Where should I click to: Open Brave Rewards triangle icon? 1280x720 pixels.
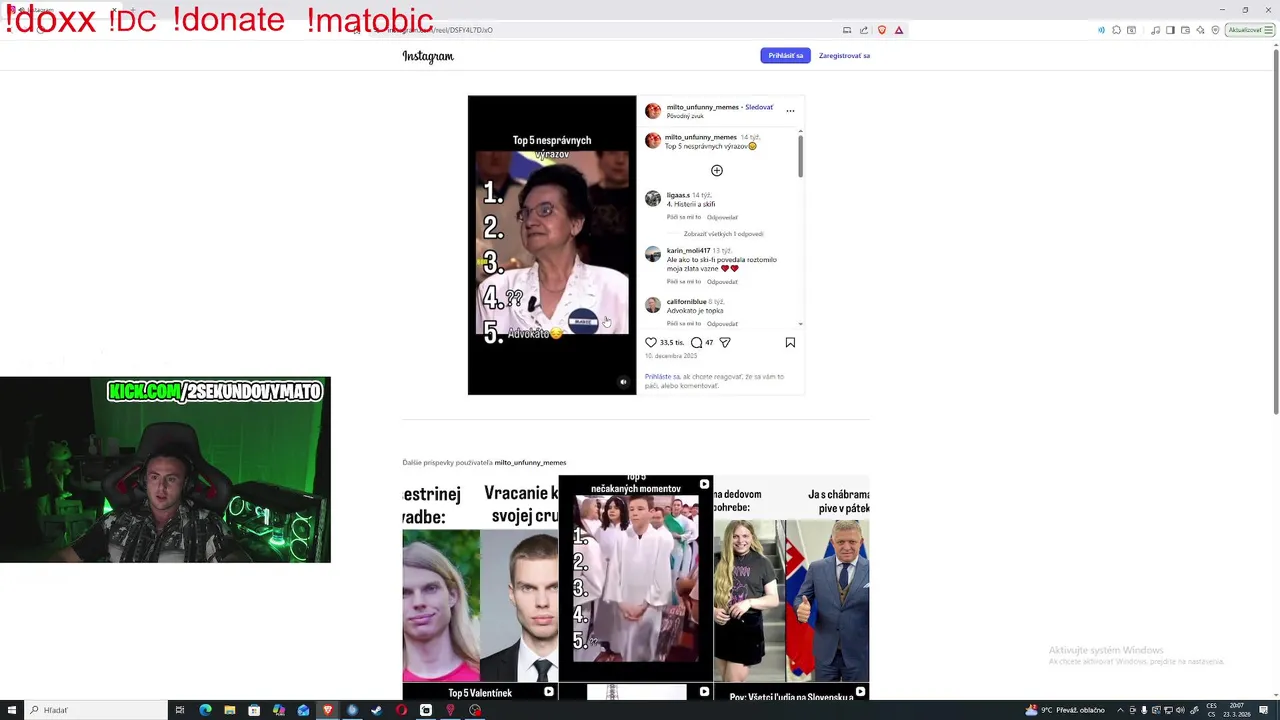tap(899, 30)
